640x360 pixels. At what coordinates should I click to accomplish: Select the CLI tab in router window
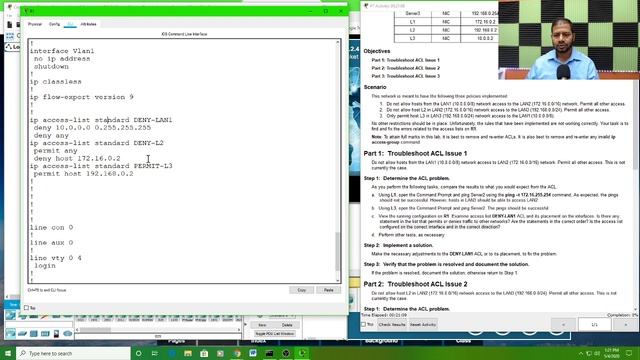pos(70,24)
